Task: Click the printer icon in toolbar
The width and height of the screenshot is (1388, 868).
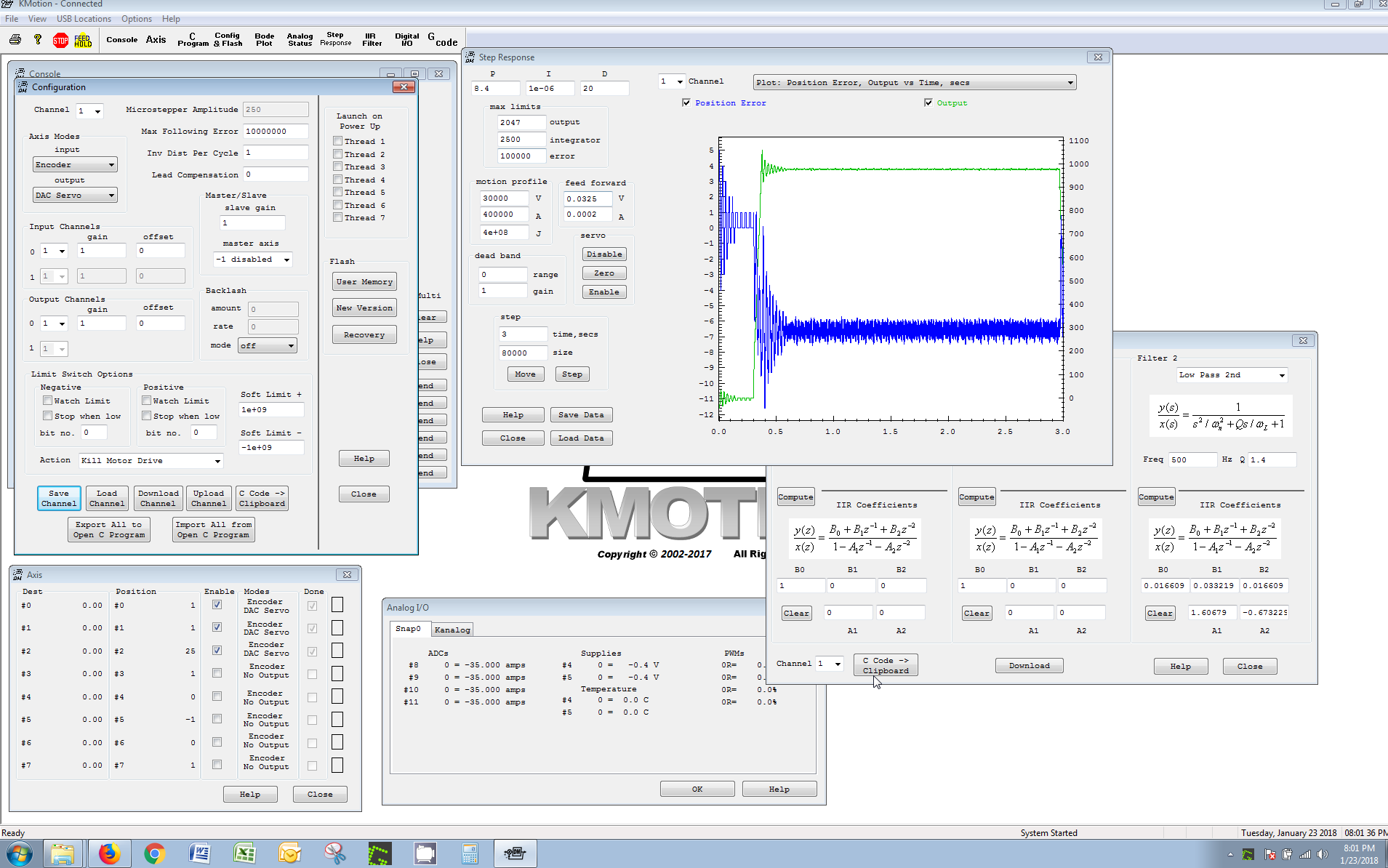Action: coord(15,40)
